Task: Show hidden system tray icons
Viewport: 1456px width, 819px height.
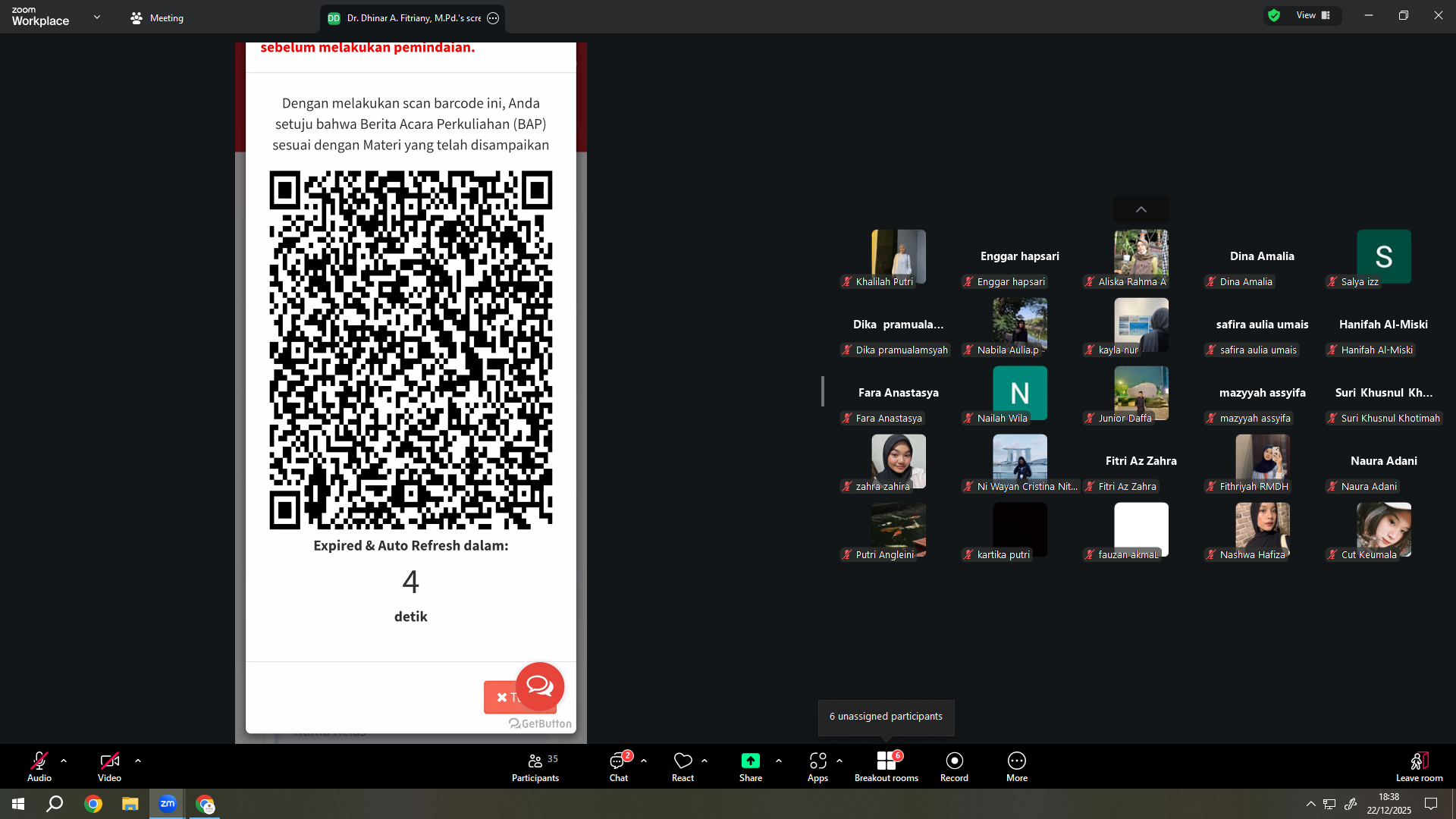Action: coord(1311,804)
